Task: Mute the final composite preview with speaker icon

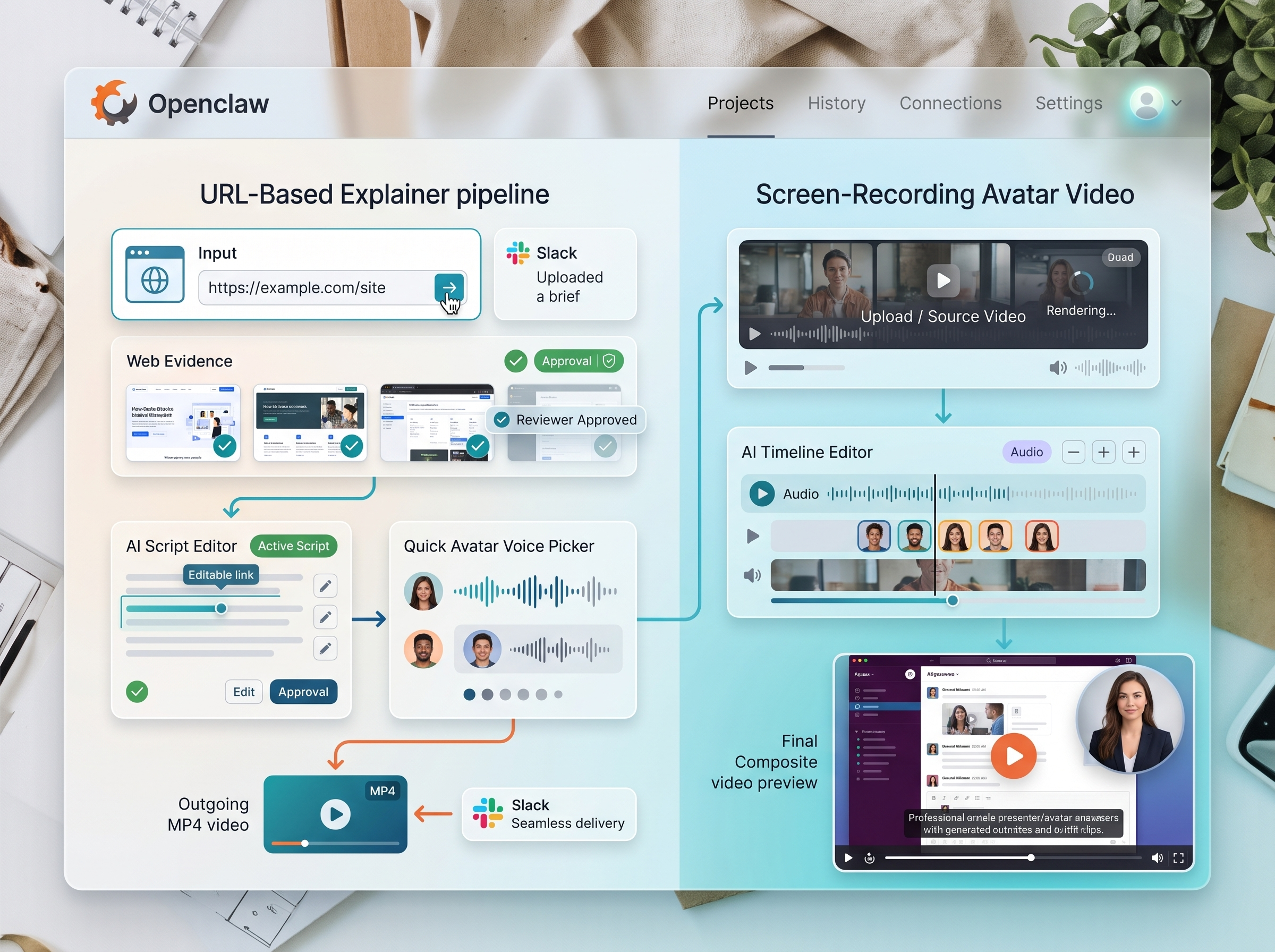Action: pyautogui.click(x=1157, y=857)
